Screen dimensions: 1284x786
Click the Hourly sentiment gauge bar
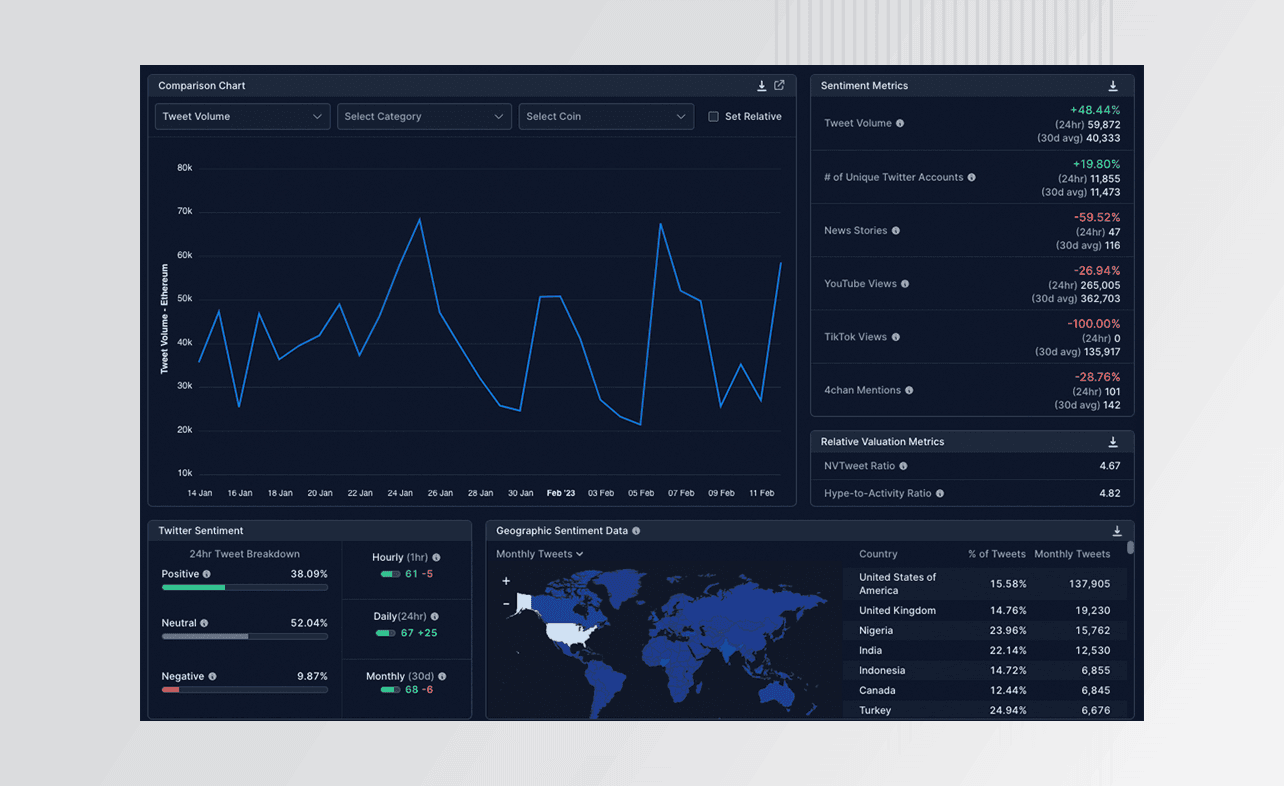click(x=390, y=574)
